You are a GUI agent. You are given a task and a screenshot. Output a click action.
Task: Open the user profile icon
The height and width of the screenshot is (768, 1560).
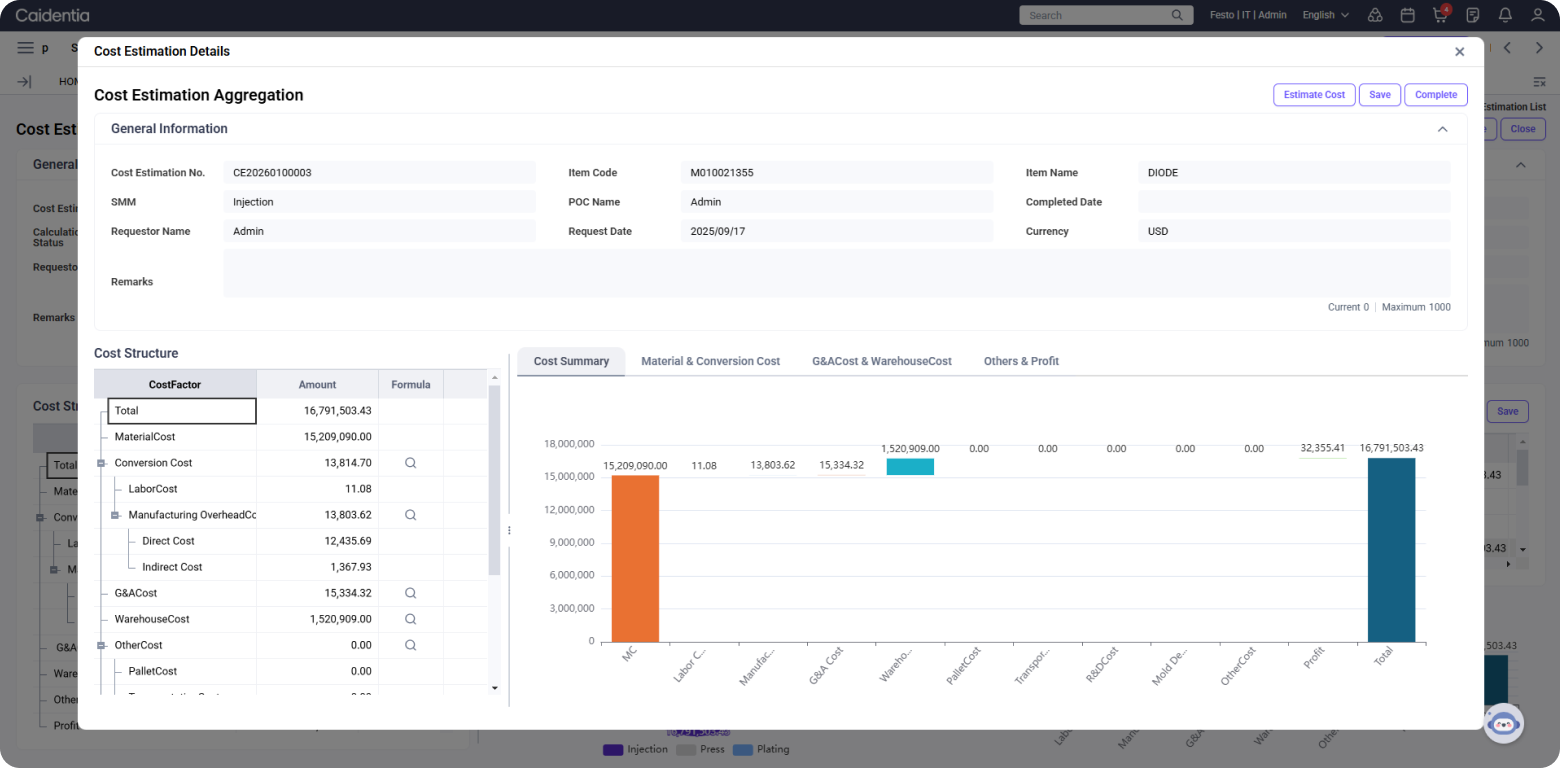[1538, 15]
